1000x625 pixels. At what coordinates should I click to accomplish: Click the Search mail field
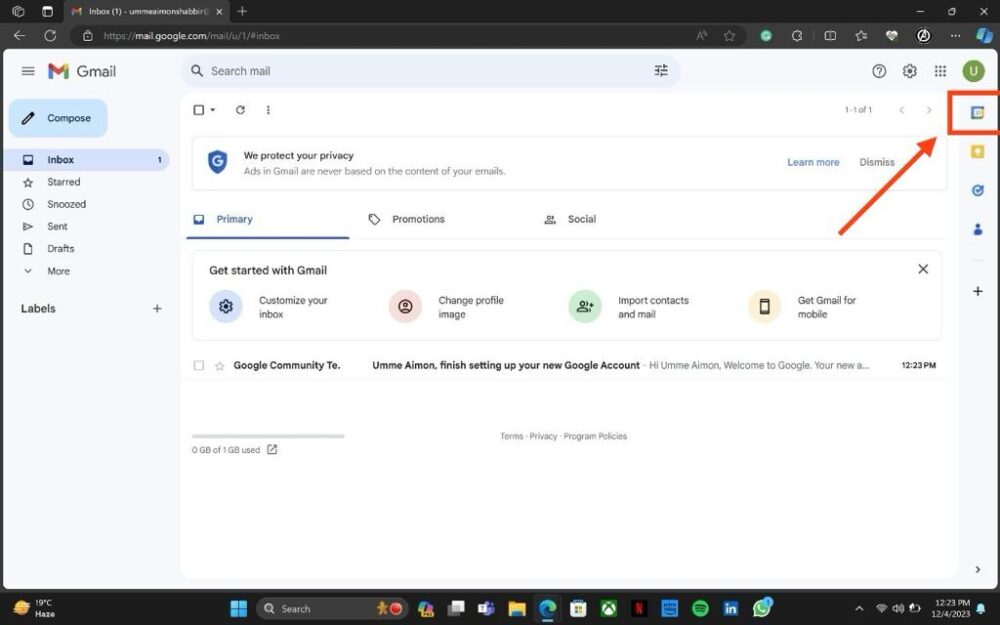pyautogui.click(x=430, y=71)
